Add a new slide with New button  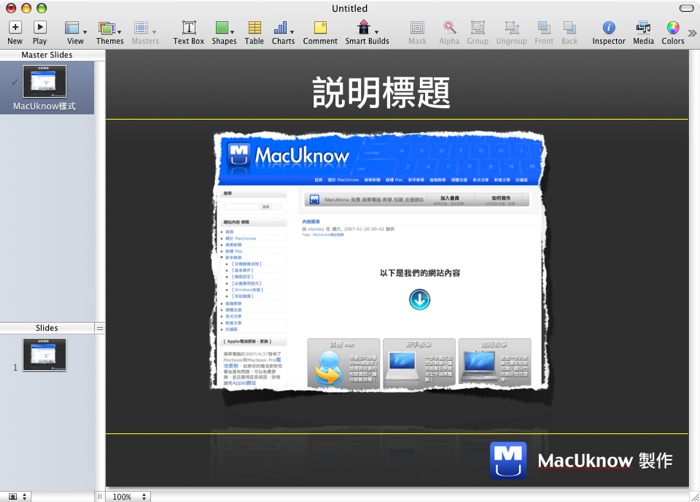(15, 33)
